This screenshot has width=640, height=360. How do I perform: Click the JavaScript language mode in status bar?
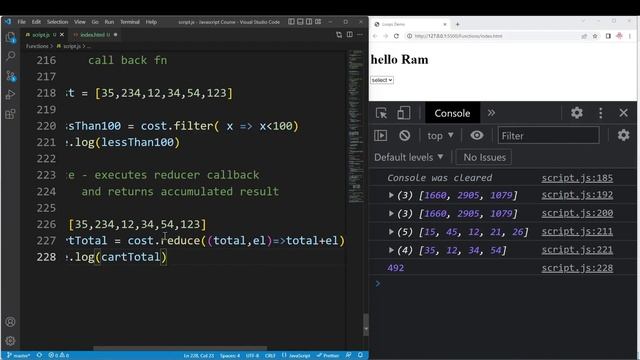tap(300, 356)
